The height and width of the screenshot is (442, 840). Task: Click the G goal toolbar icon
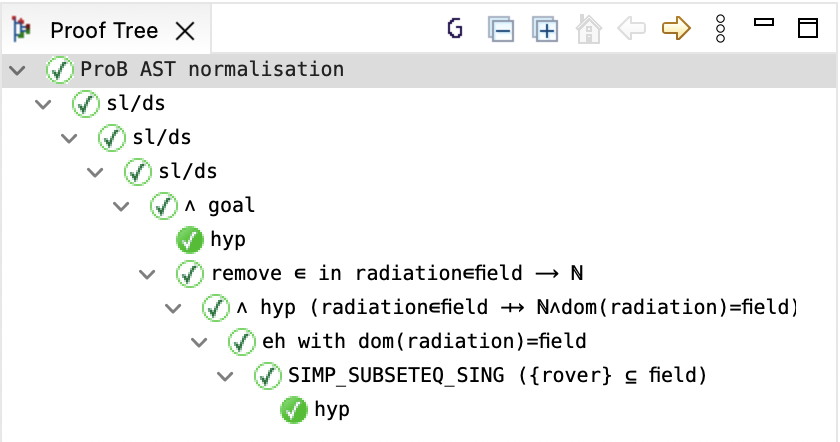coord(455,29)
